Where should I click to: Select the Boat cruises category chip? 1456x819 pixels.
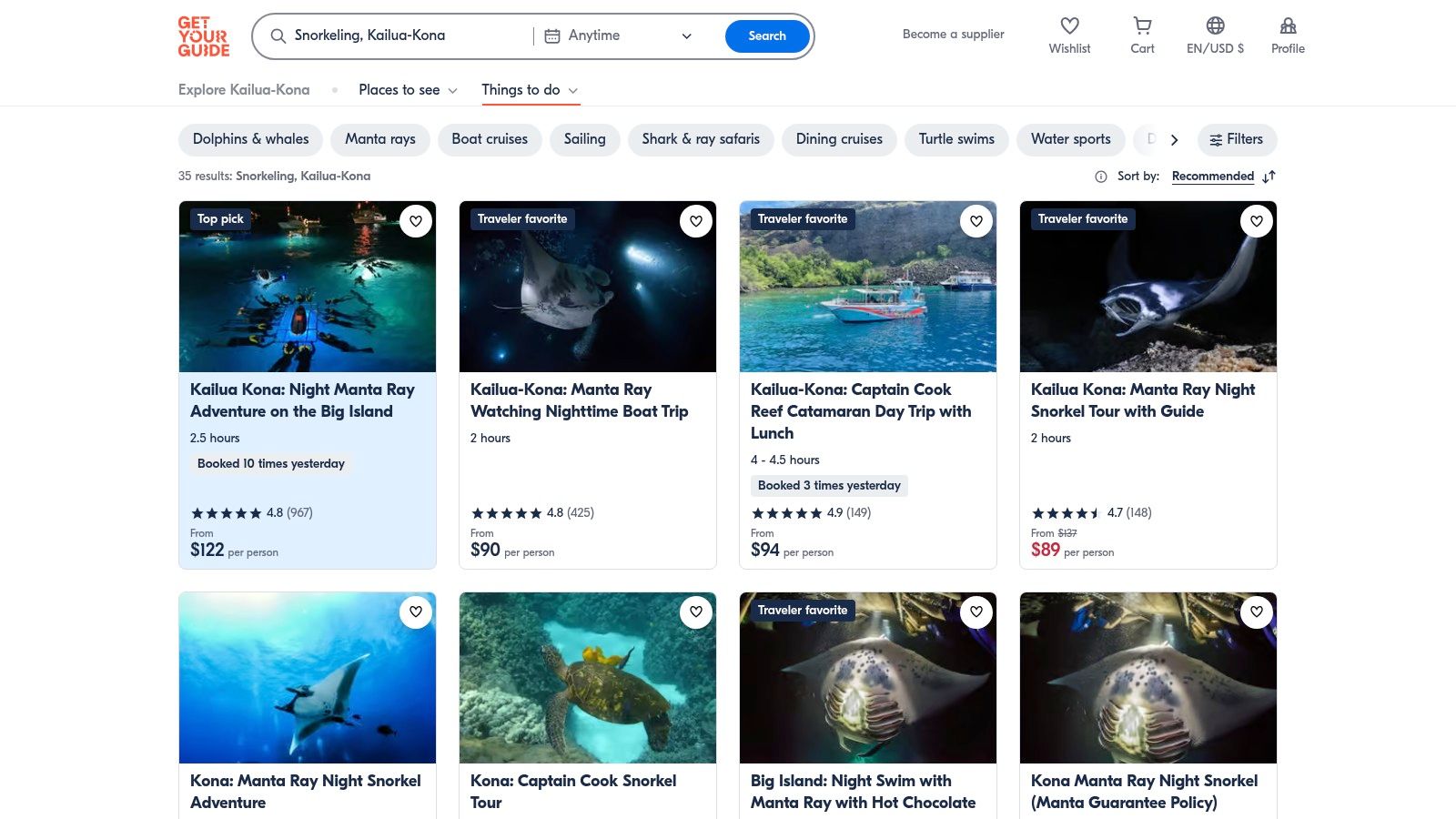490,140
